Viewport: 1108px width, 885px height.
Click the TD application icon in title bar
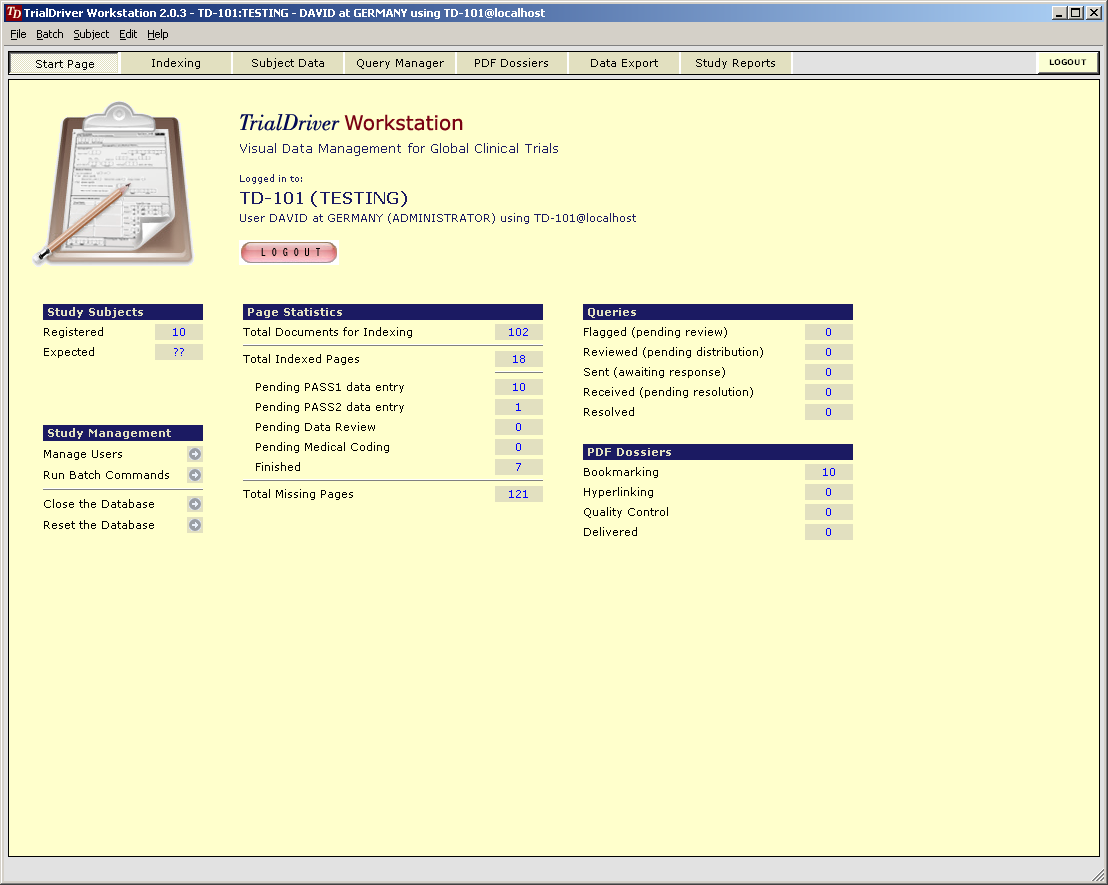tap(13, 13)
